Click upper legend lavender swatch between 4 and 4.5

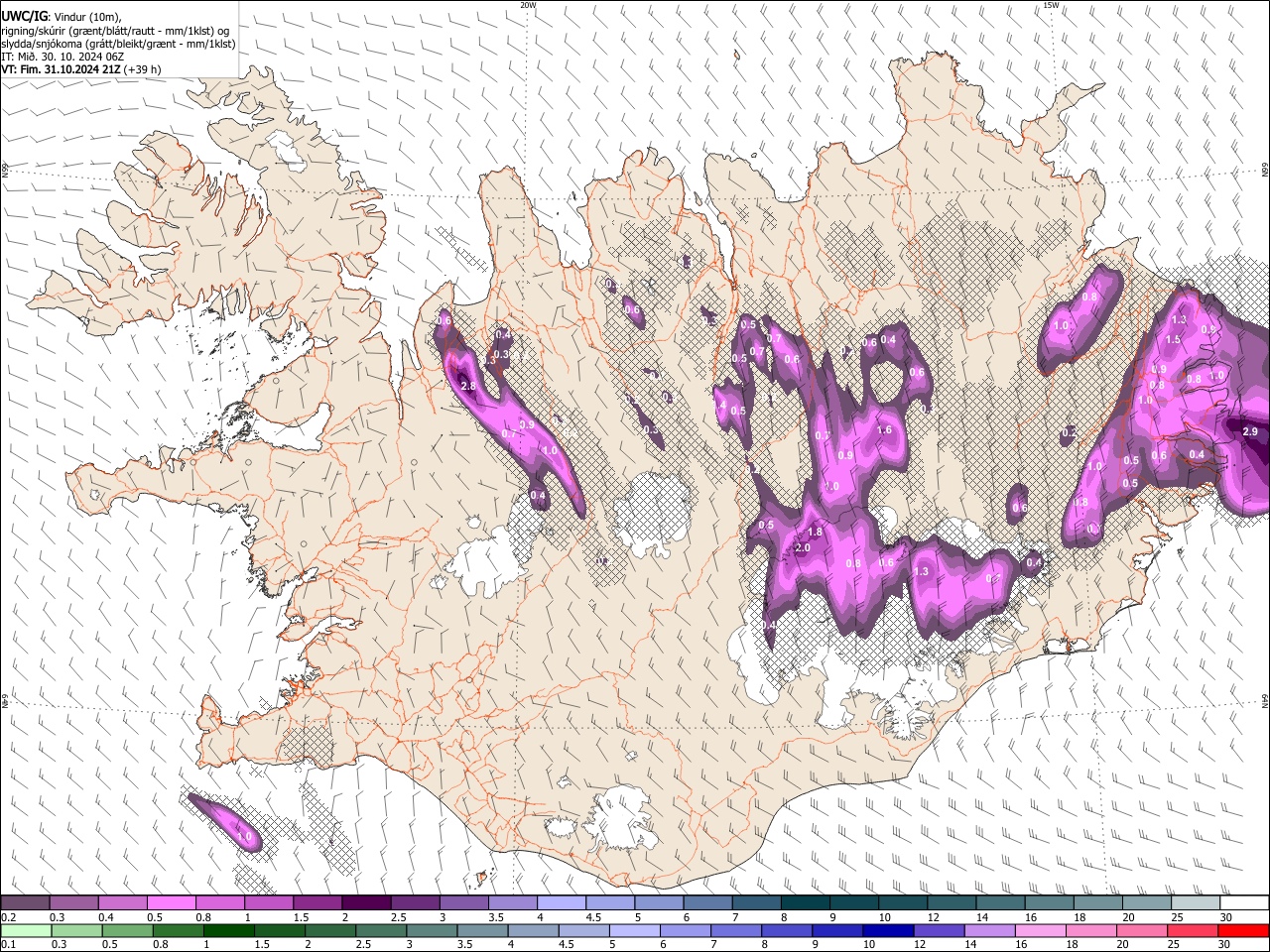click(562, 903)
